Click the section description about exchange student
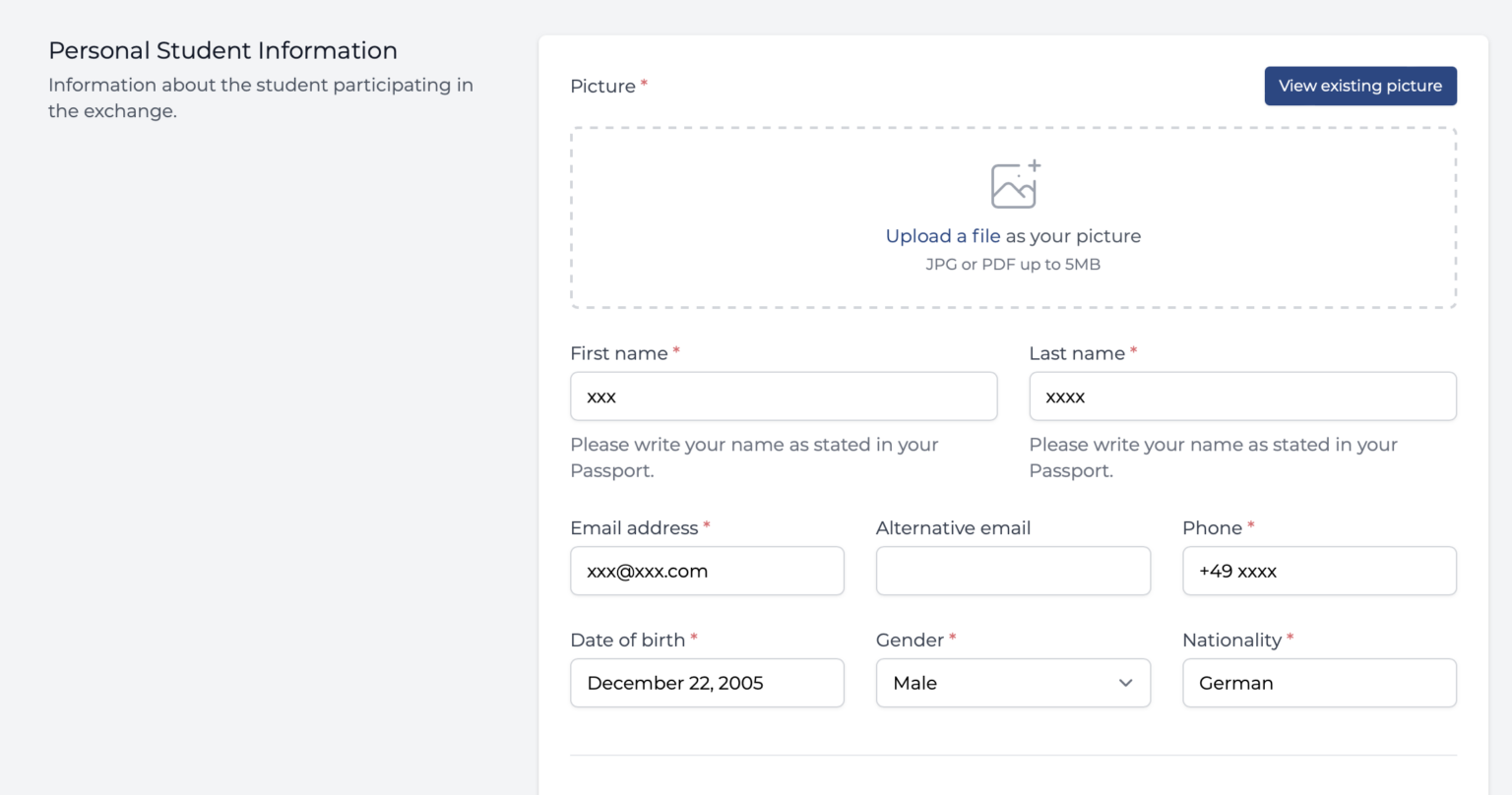 click(261, 97)
